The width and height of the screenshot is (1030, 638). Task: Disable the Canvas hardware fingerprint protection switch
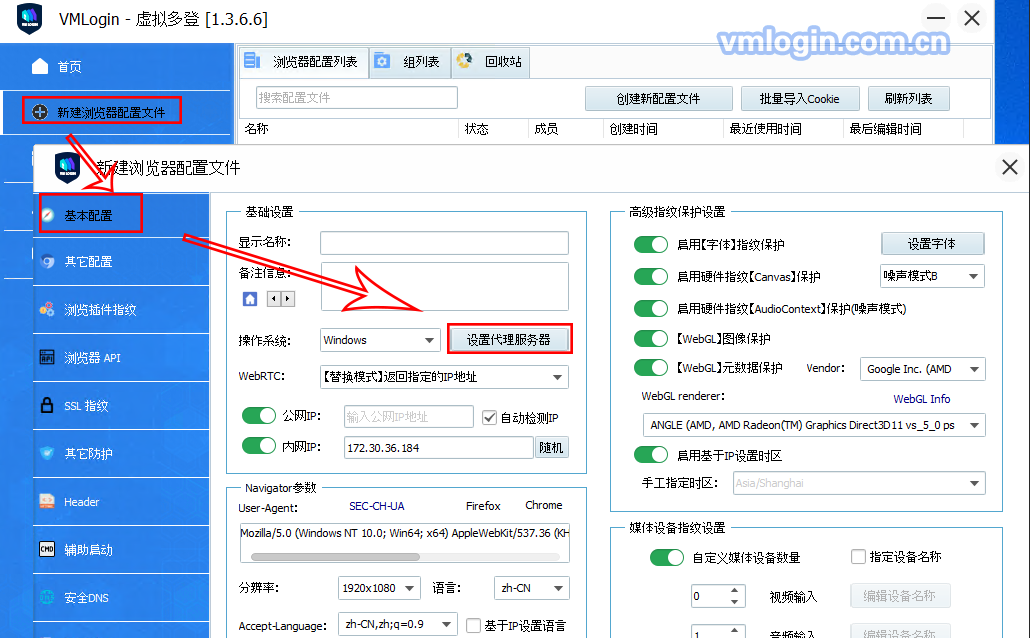point(651,277)
